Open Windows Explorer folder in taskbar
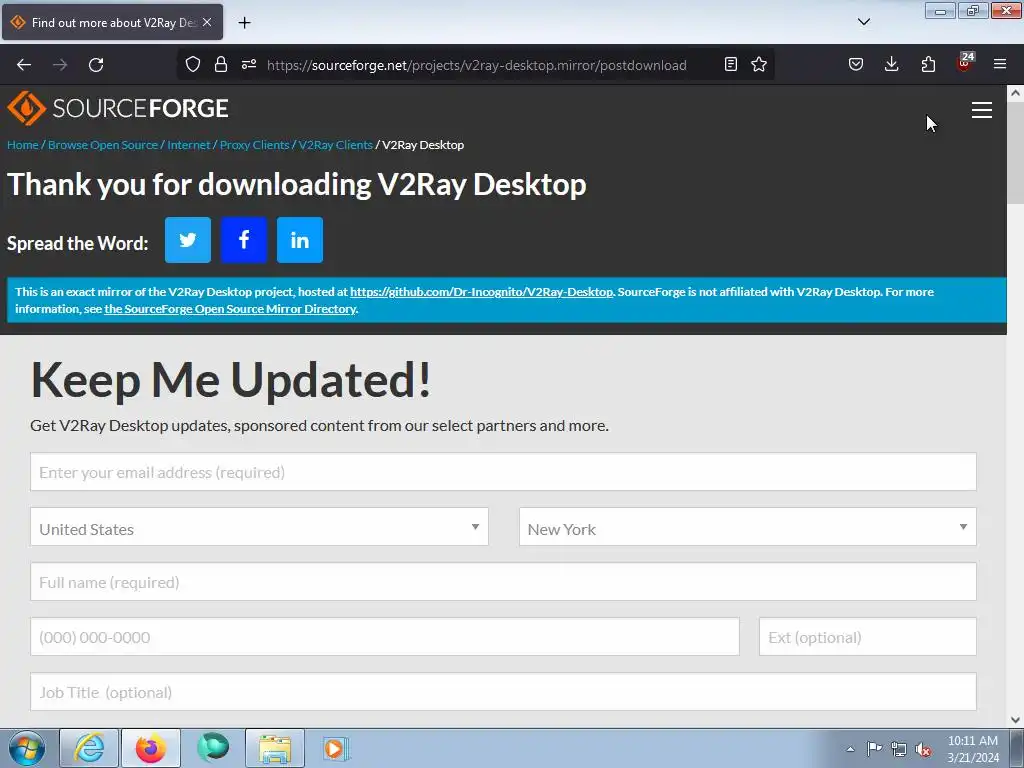The image size is (1024, 768). point(275,748)
